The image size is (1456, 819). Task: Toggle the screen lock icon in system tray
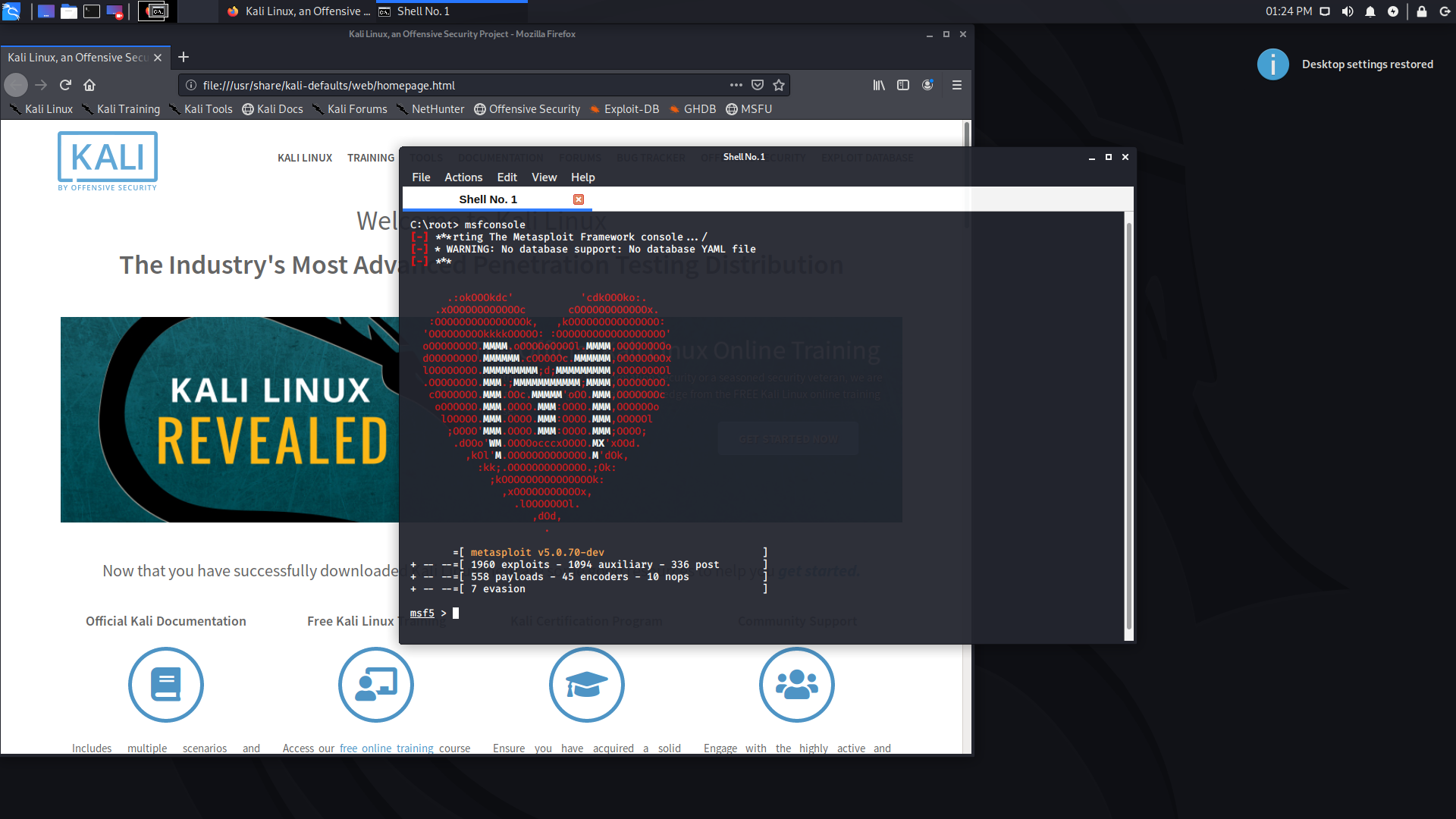[1422, 11]
